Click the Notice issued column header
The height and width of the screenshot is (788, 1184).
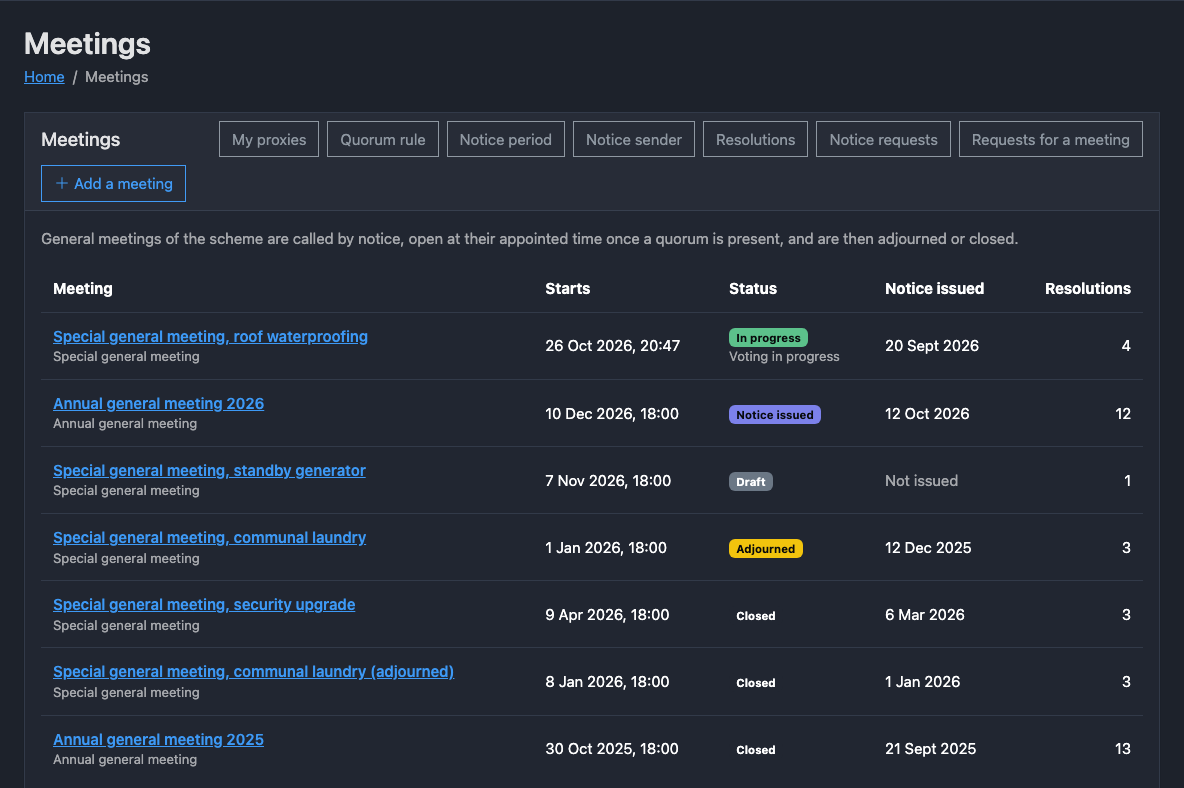coord(935,288)
